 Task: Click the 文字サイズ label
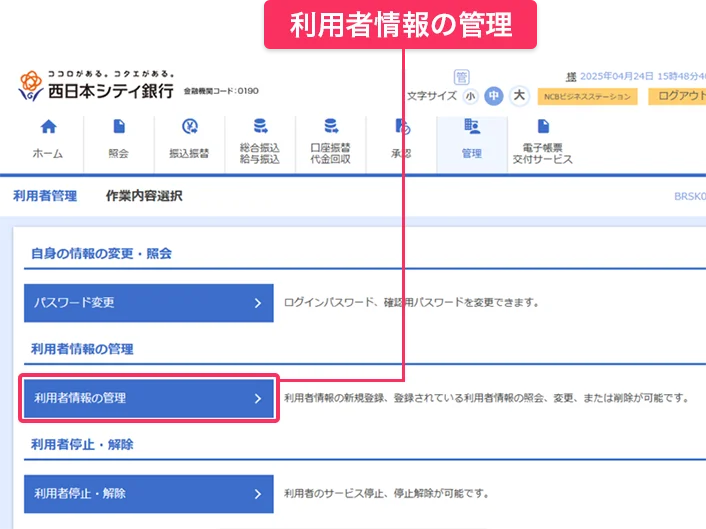[432, 96]
